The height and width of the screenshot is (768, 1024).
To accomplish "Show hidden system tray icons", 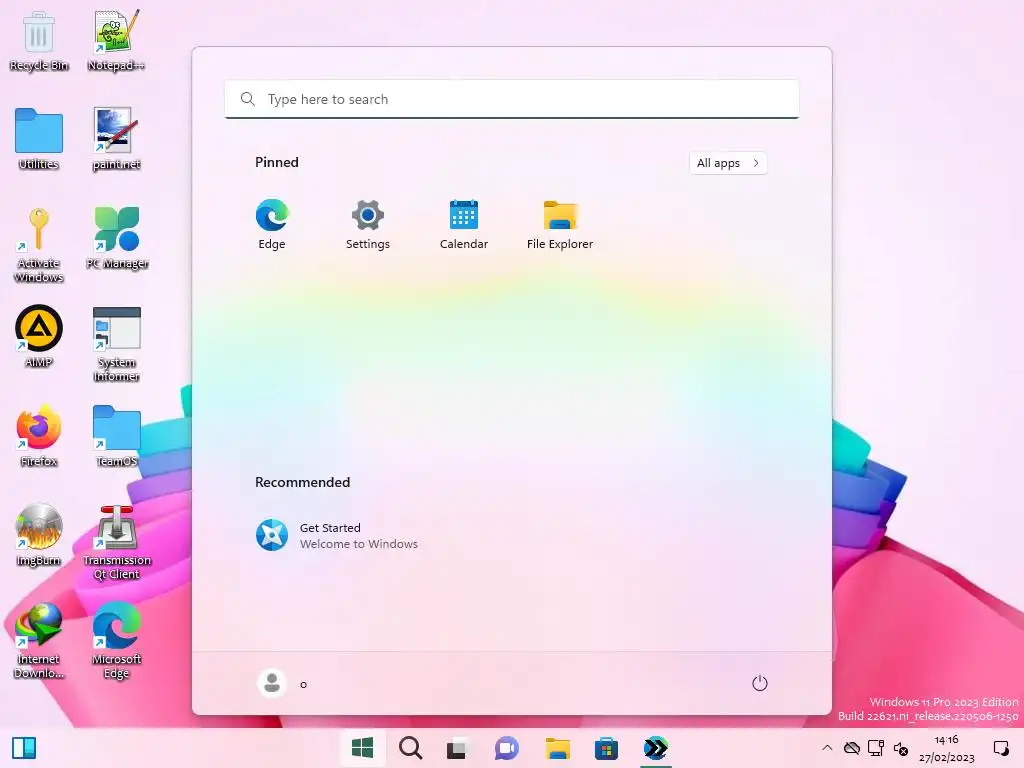I will click(827, 748).
